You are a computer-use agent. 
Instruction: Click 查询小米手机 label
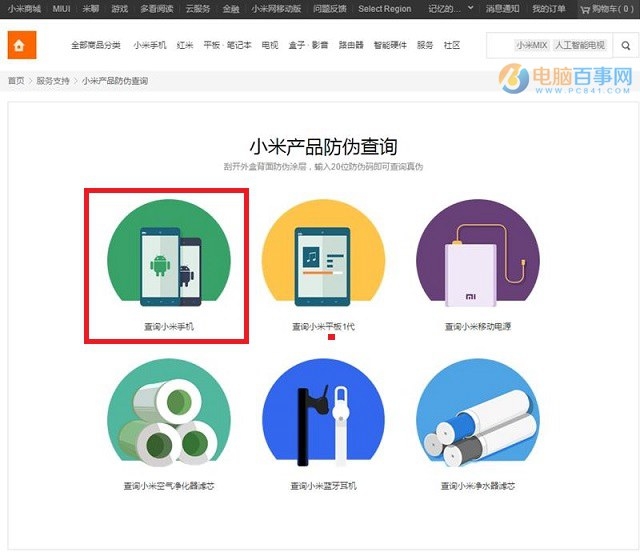[169, 327]
